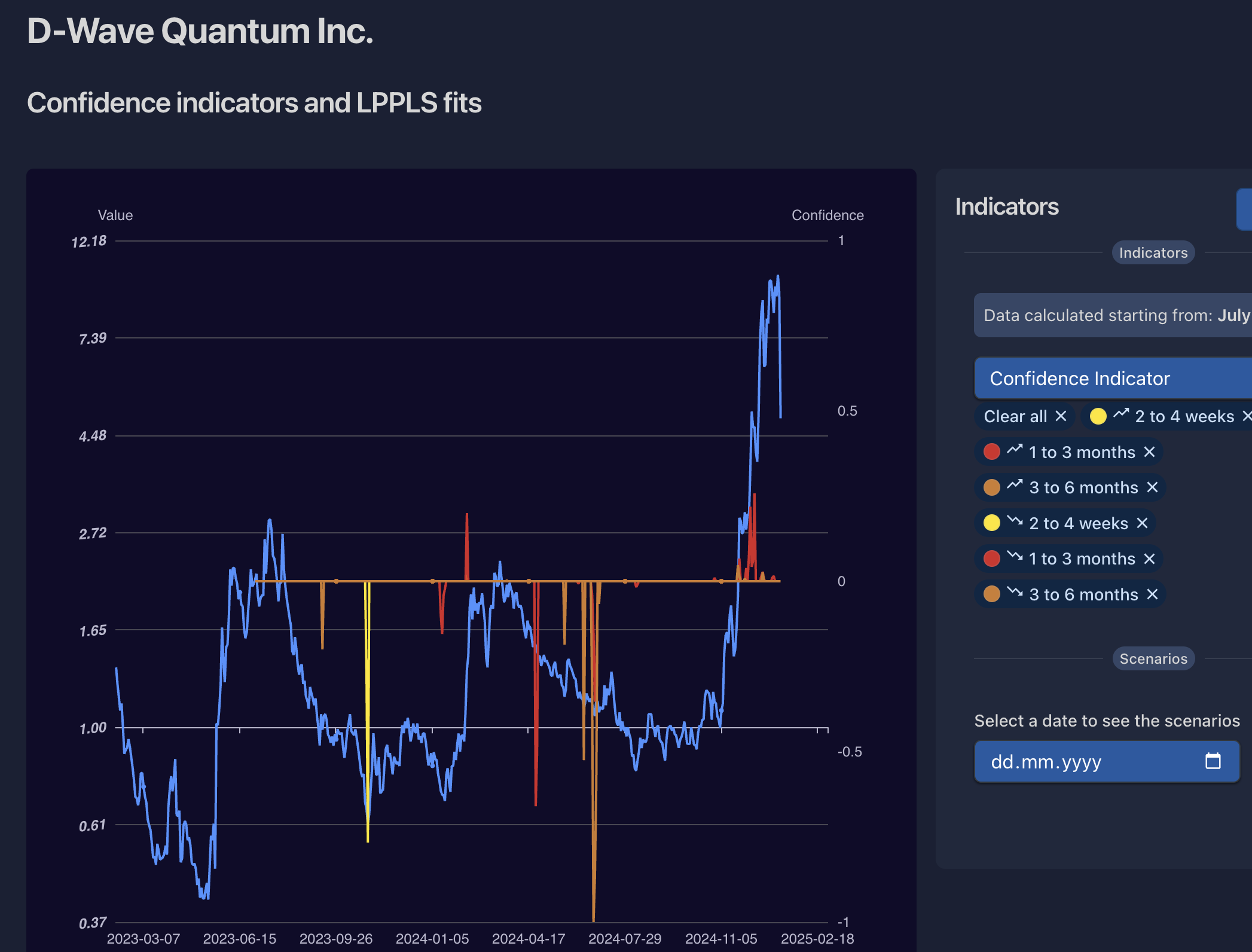Click the X icon on Clear all chip
This screenshot has width=1252, height=952.
click(1061, 416)
